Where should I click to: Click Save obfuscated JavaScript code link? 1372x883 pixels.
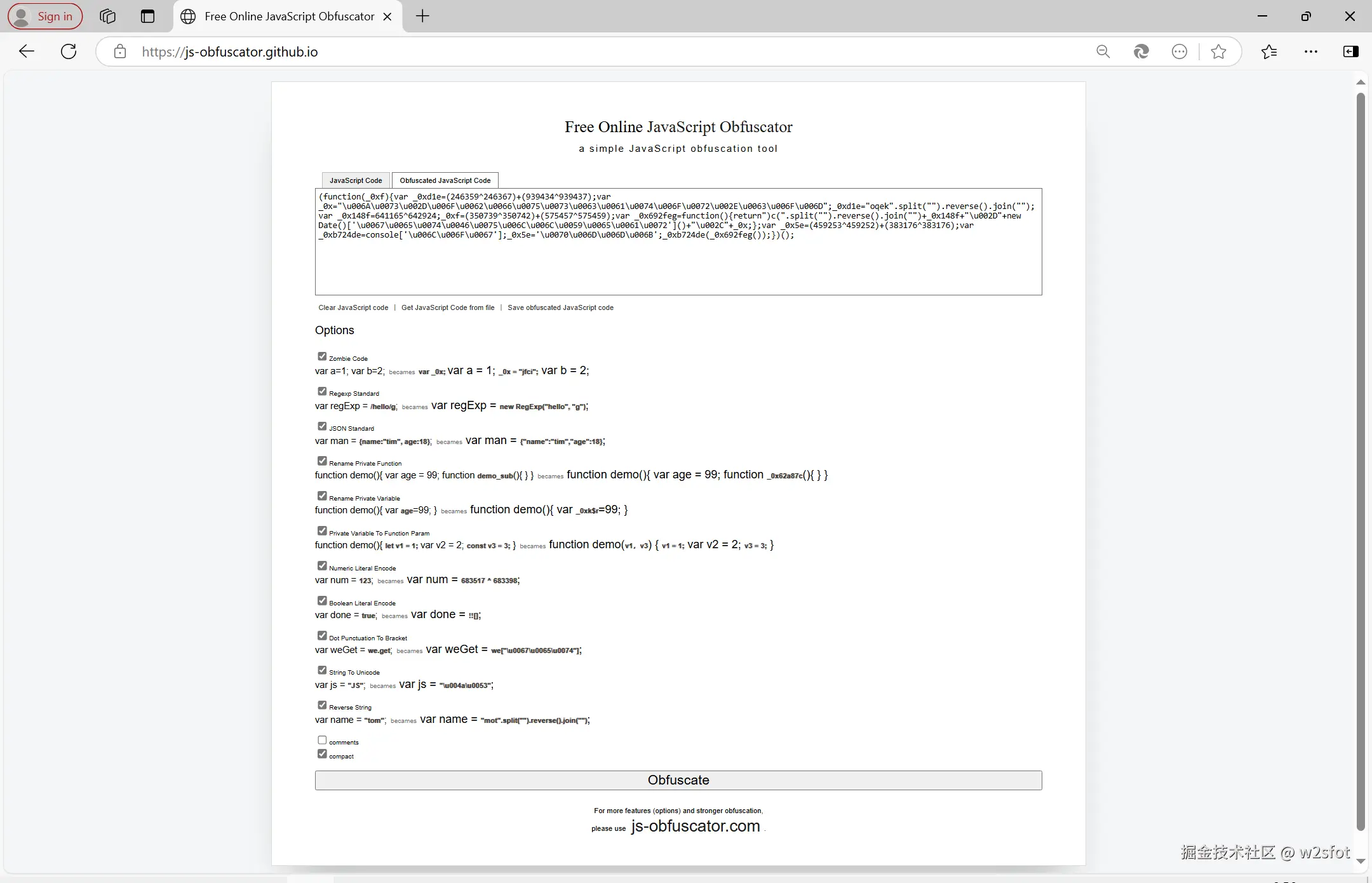560,307
